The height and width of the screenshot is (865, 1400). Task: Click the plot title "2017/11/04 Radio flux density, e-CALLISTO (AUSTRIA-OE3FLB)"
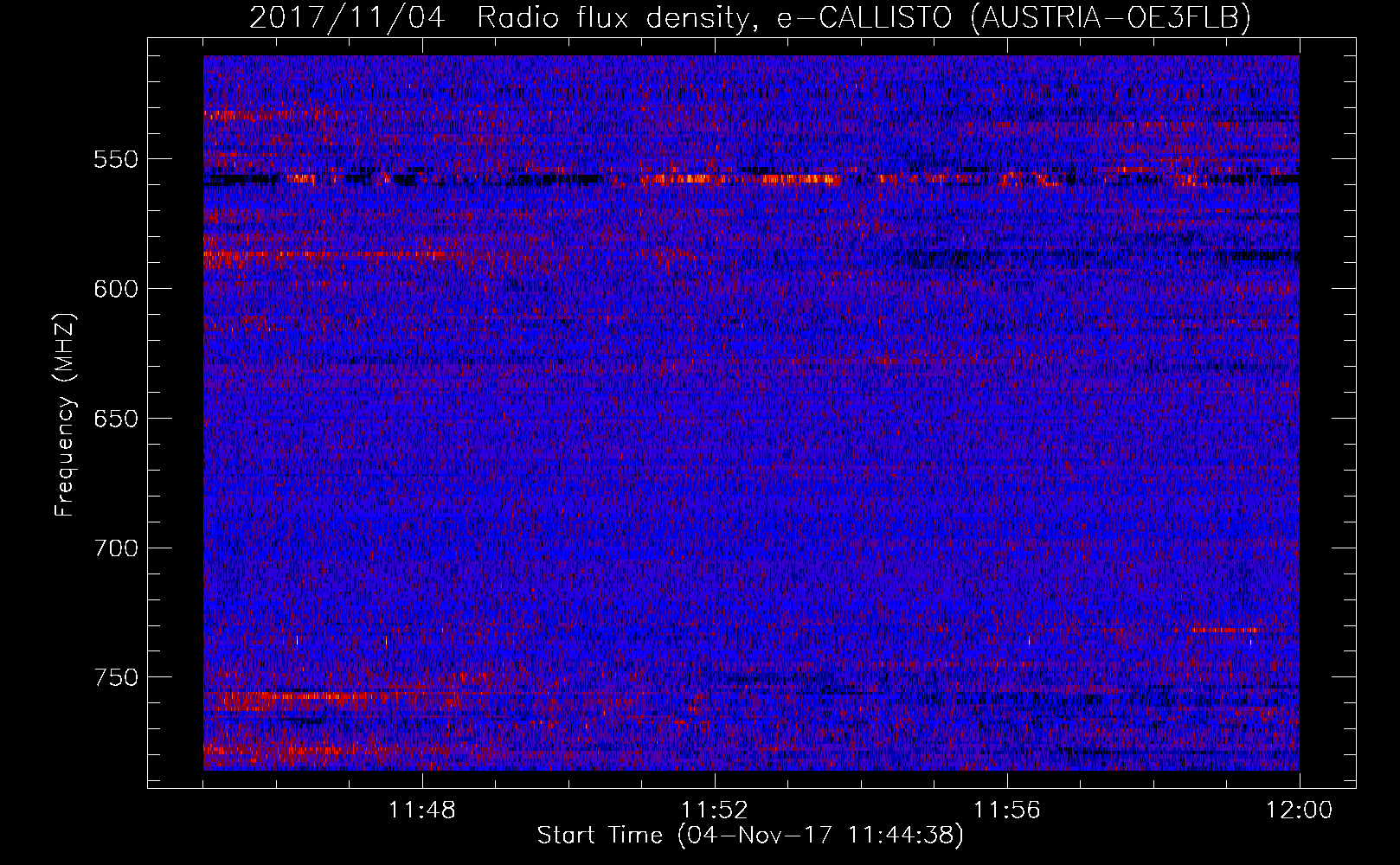tap(750, 17)
